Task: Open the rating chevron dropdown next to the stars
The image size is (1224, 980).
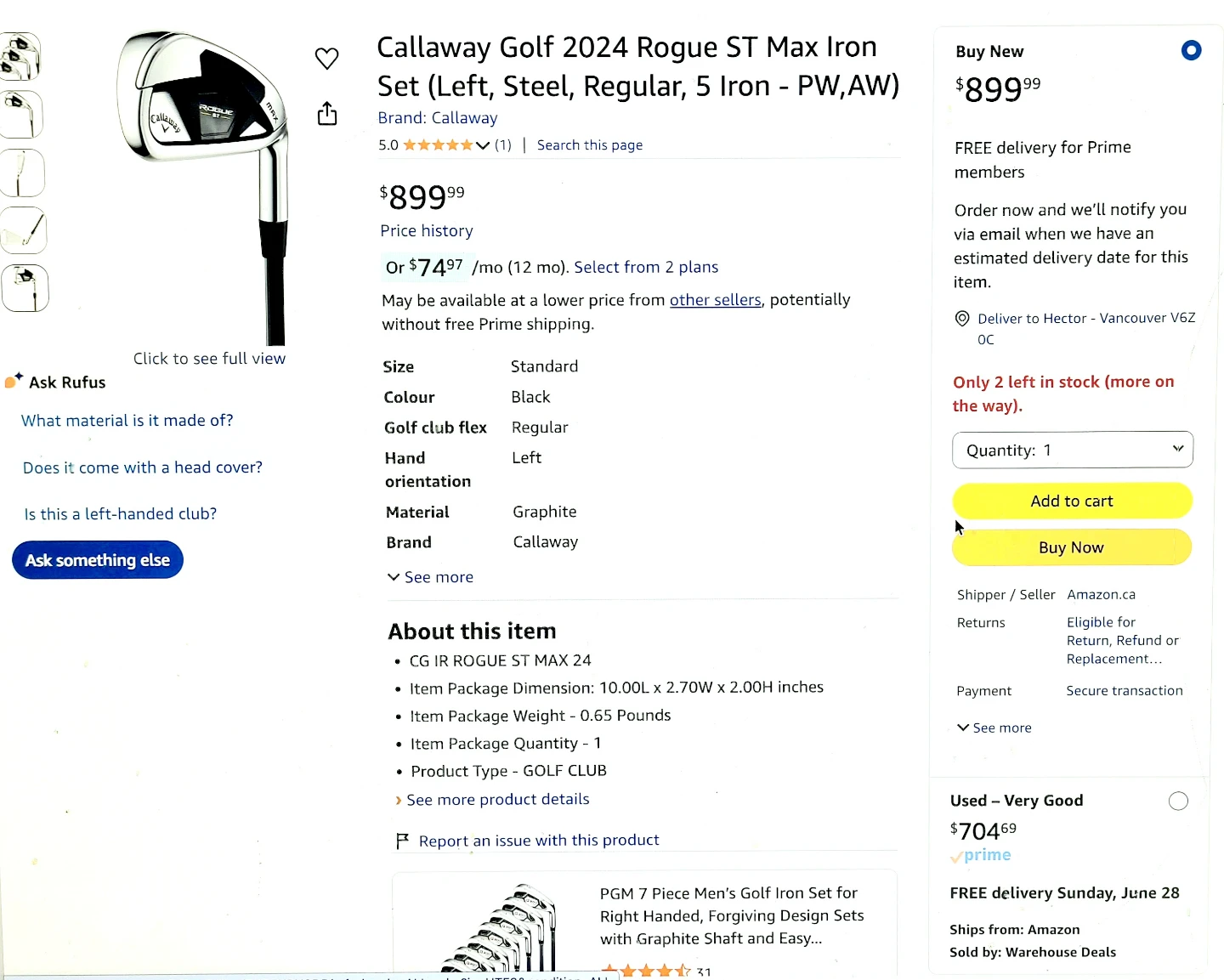Action: tap(483, 145)
